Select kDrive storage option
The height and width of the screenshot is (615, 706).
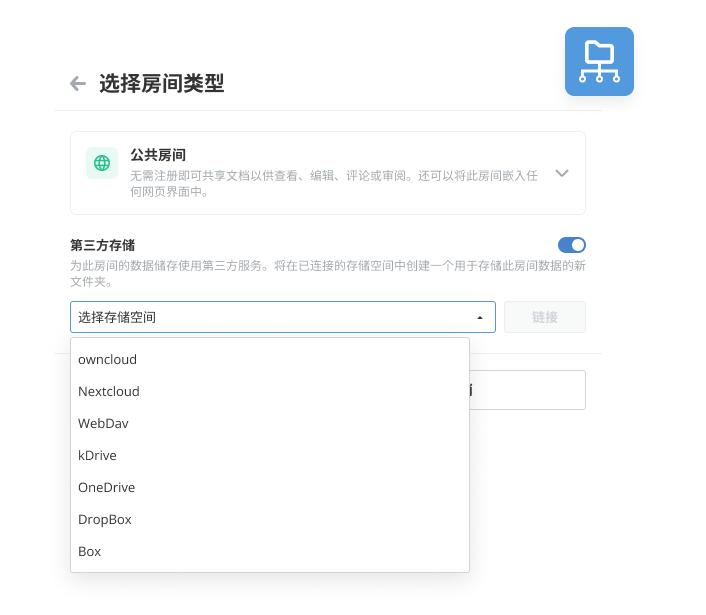(x=270, y=455)
